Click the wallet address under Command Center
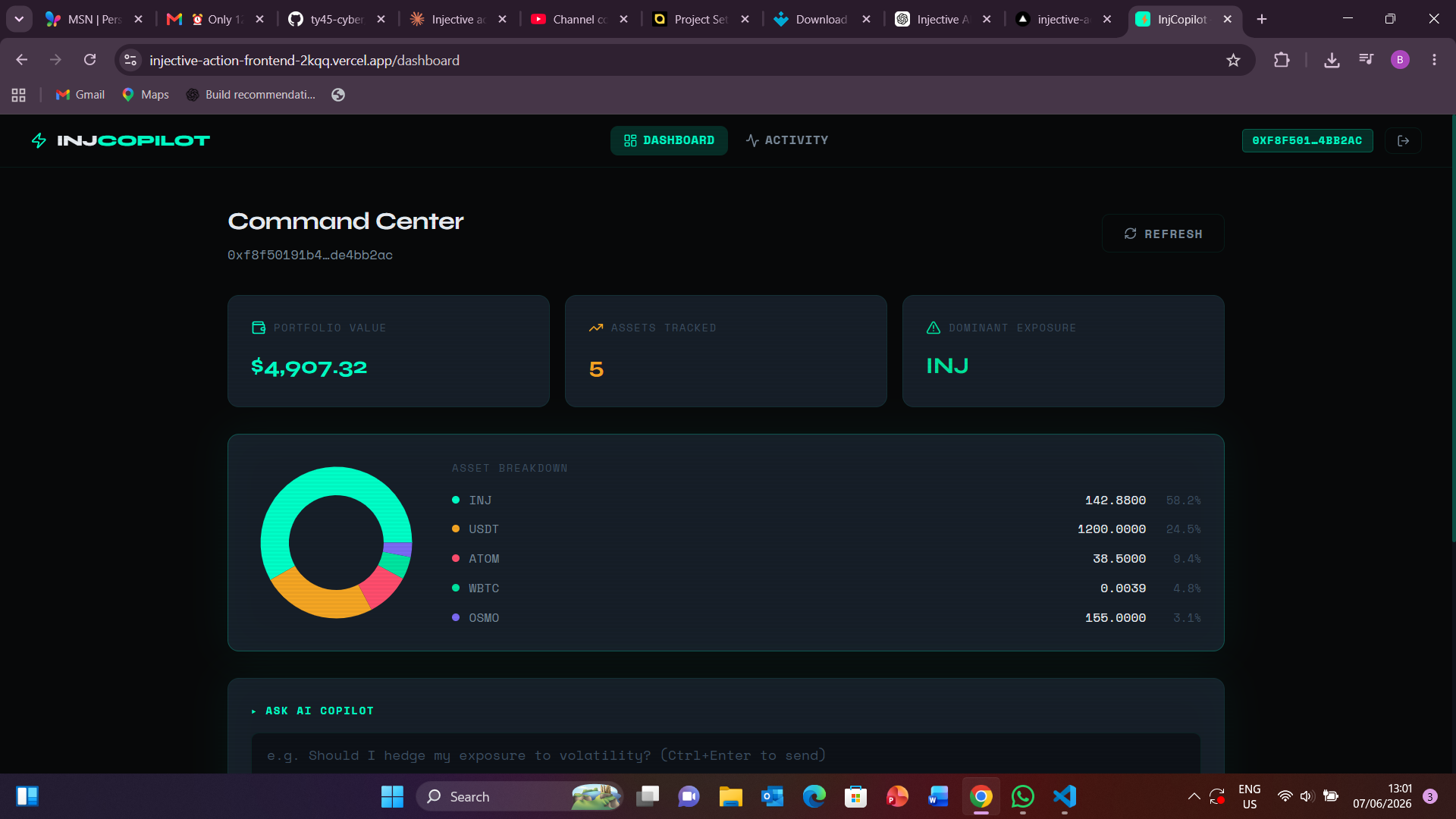 310,255
